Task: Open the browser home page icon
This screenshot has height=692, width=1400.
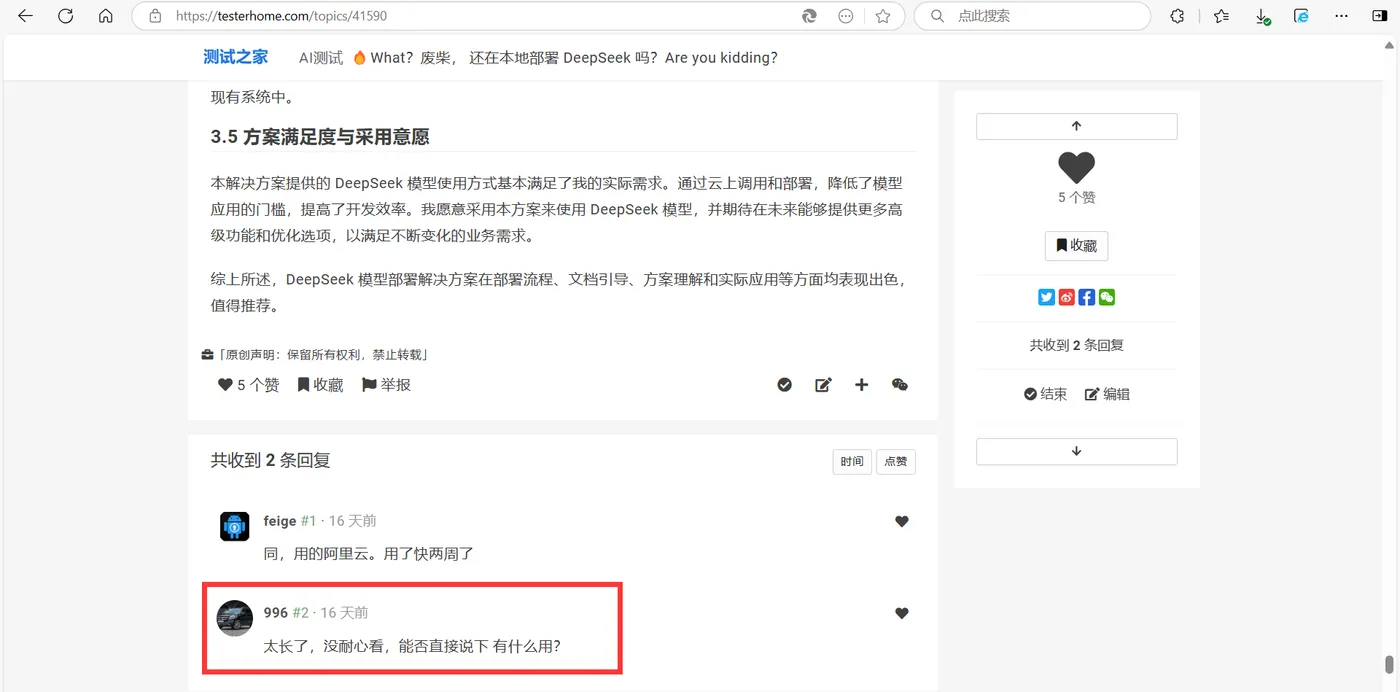Action: [106, 16]
